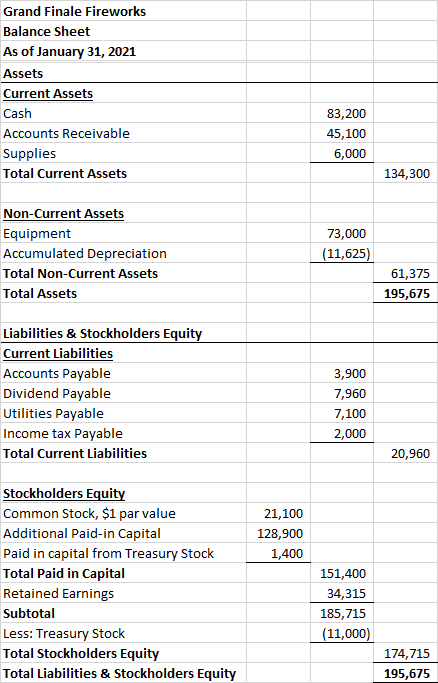438x683 pixels.
Task: Click the 'Supplies' label cell
Action: click(123, 153)
